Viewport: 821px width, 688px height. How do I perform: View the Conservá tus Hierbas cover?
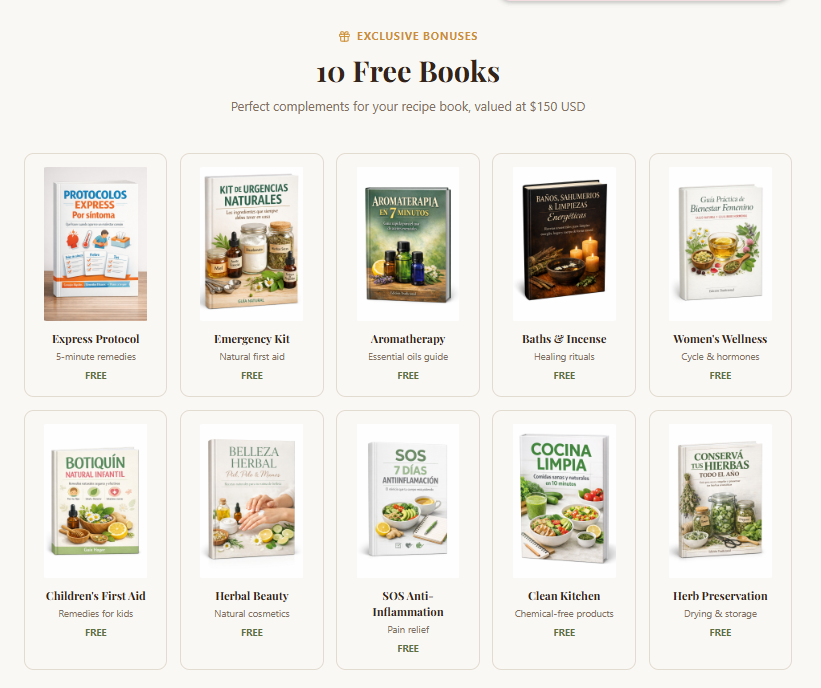tap(720, 501)
